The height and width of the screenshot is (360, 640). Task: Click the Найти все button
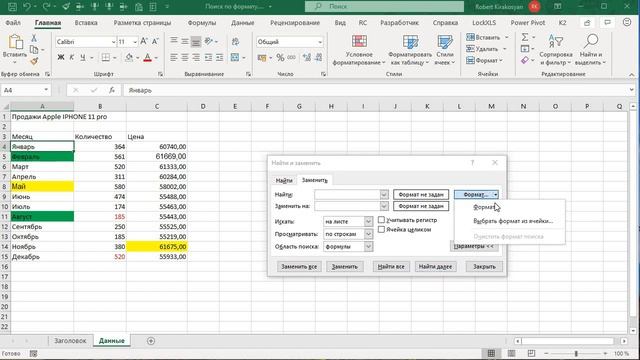point(391,267)
